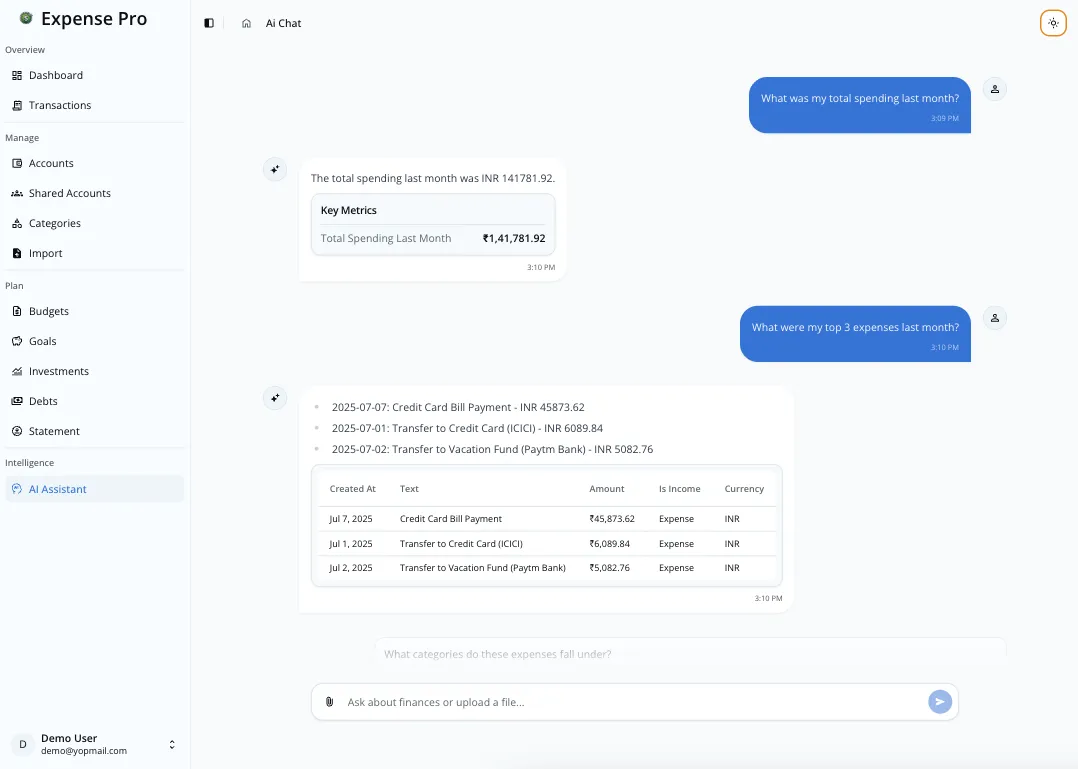The image size is (1078, 769).
Task: Click 'Transfer to Credit Card (ICICI)' table cell
Action: 461,544
